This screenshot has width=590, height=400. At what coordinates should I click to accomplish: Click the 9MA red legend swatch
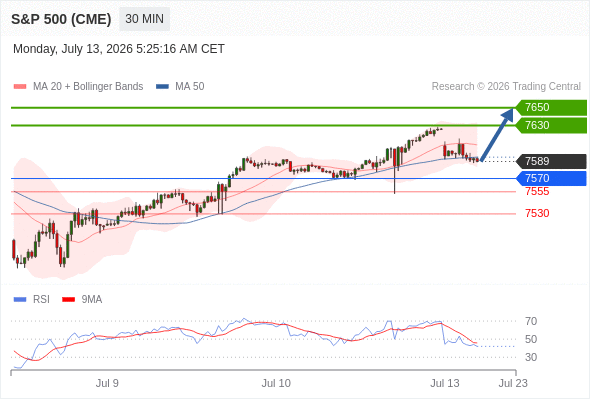point(68,300)
